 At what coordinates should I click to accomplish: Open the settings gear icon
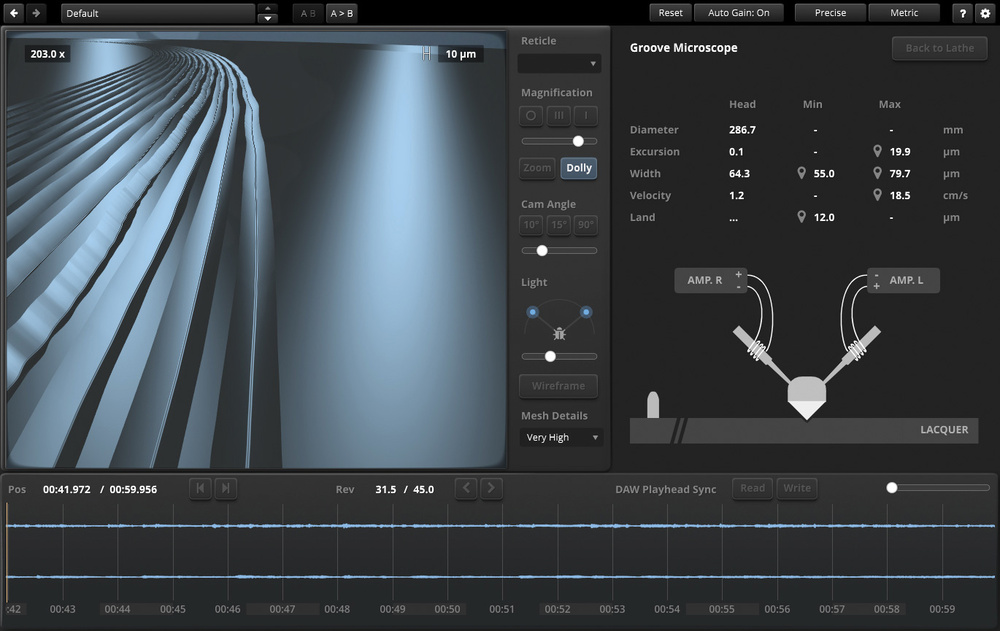click(x=985, y=13)
